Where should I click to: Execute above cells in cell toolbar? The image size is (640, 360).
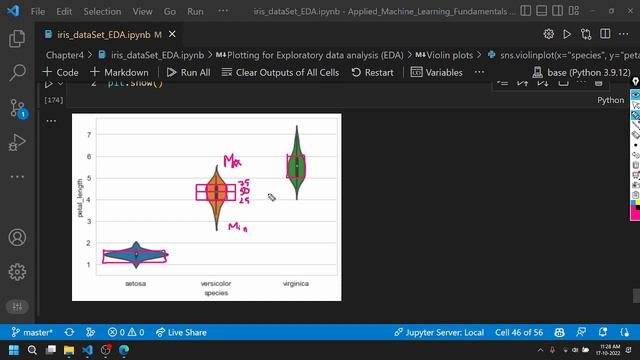[522, 83]
